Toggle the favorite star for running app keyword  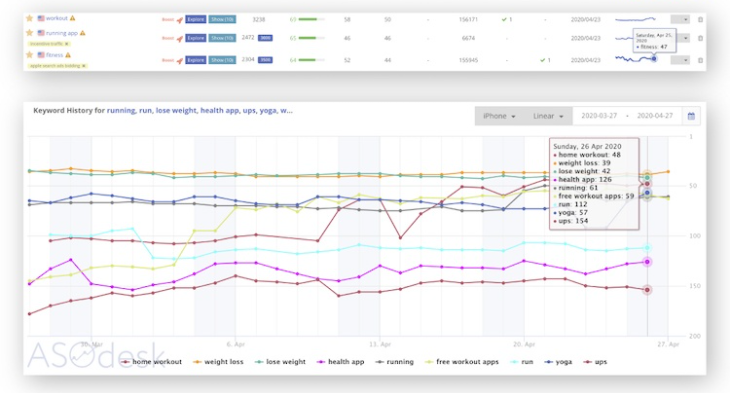[29, 33]
